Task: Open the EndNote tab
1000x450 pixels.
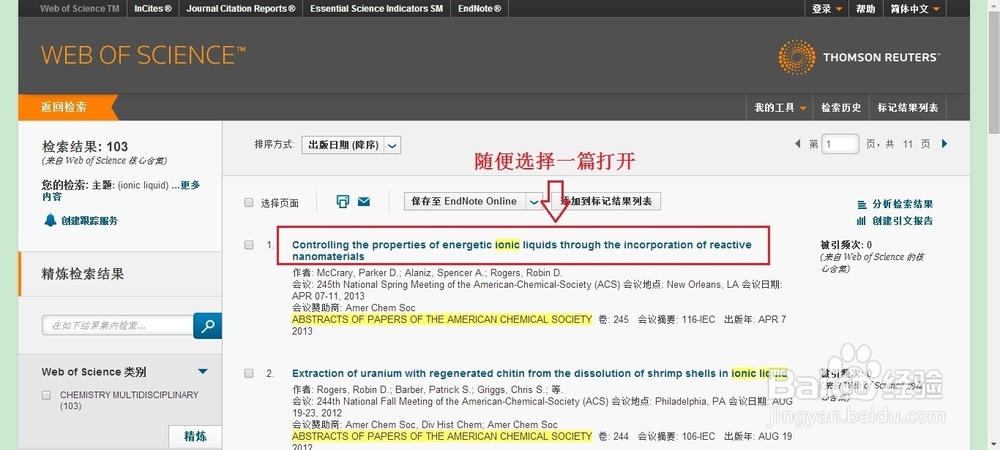Action: pyautogui.click(x=480, y=9)
